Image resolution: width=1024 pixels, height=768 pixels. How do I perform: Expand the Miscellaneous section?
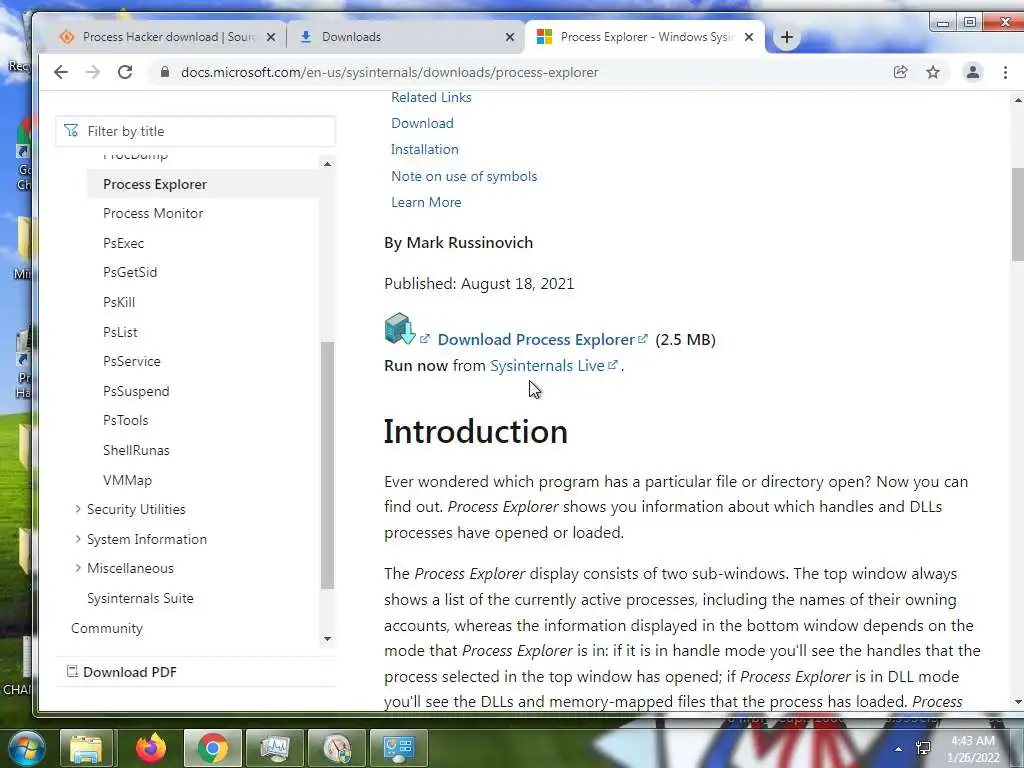[x=78, y=568]
